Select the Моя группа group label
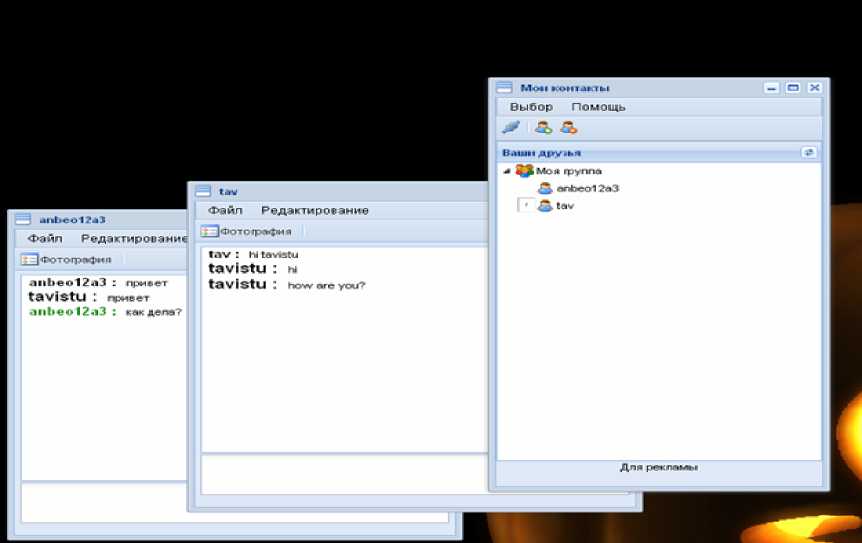 569,171
